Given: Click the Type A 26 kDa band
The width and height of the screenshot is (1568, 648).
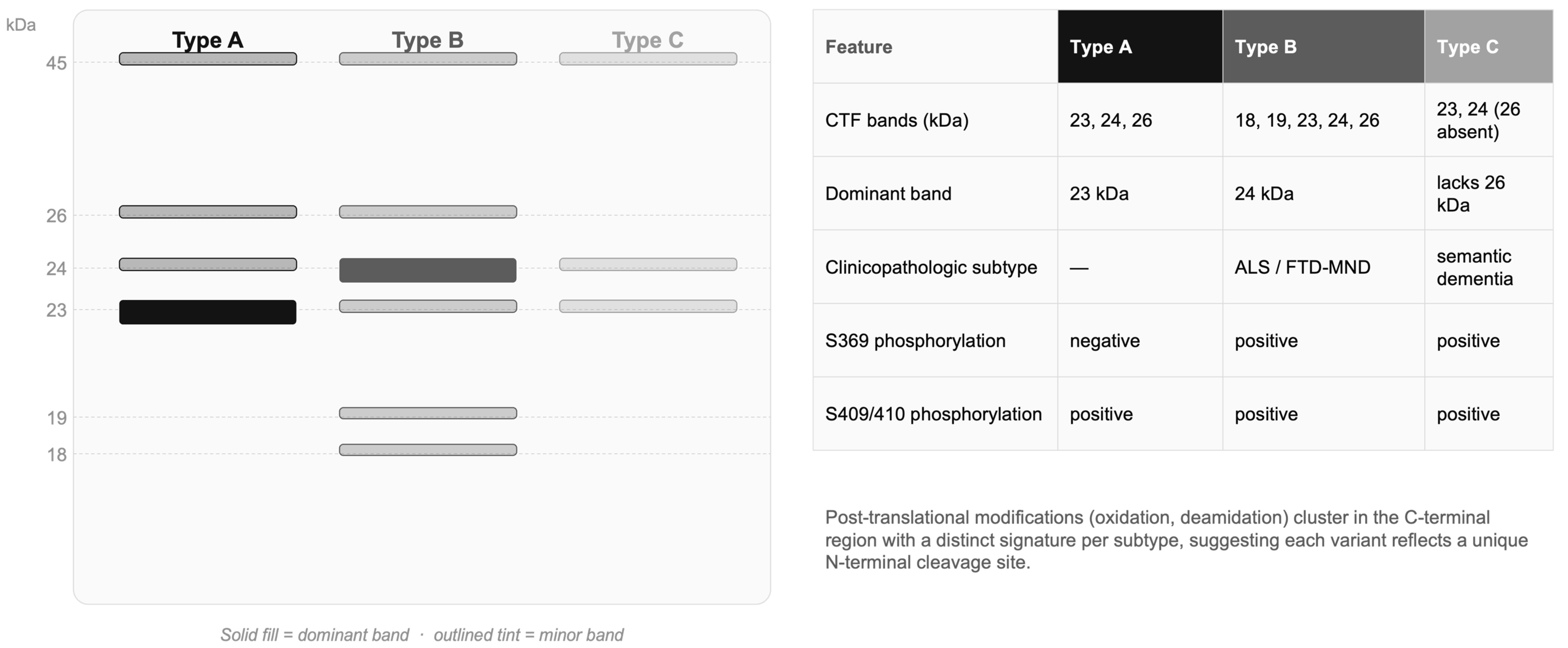Looking at the screenshot, I should 208,211.
